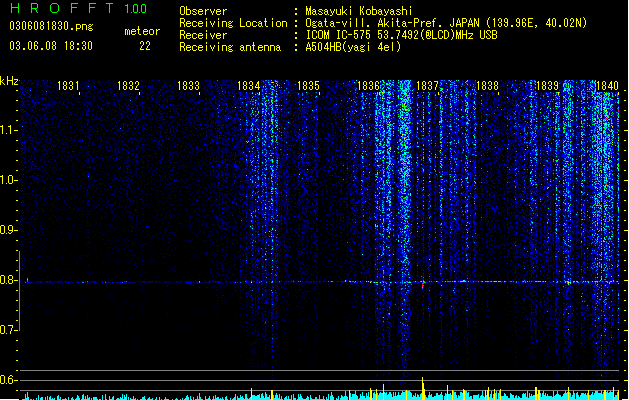Select the file name 0306081830.png
The width and height of the screenshot is (629, 400).
coord(51,26)
